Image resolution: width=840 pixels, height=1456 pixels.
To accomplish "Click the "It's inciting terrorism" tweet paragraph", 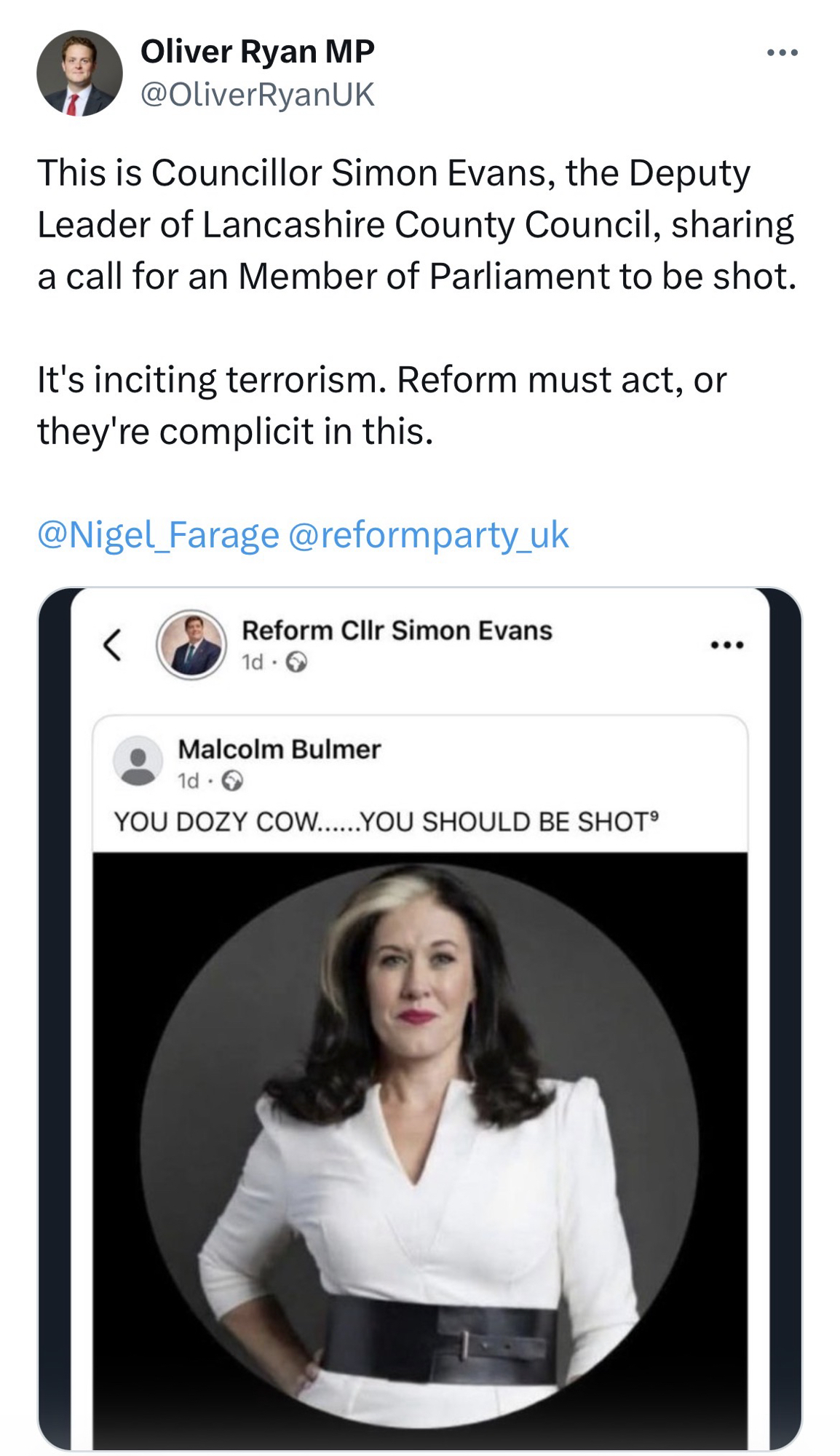I will pos(381,405).
